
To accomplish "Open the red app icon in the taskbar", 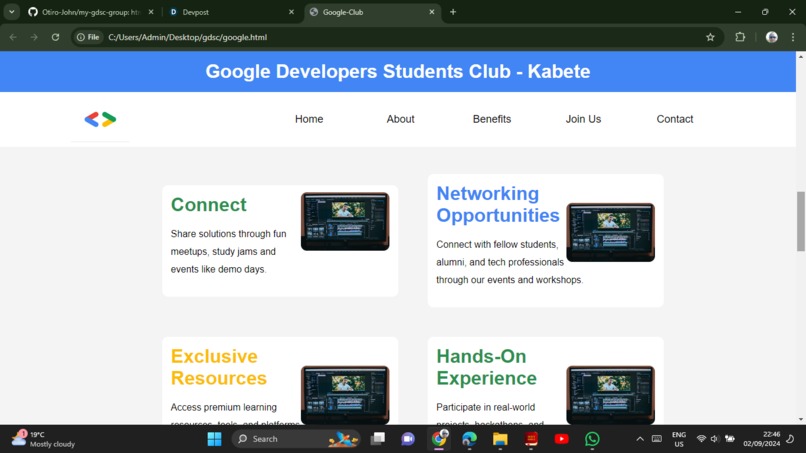I will [x=531, y=439].
